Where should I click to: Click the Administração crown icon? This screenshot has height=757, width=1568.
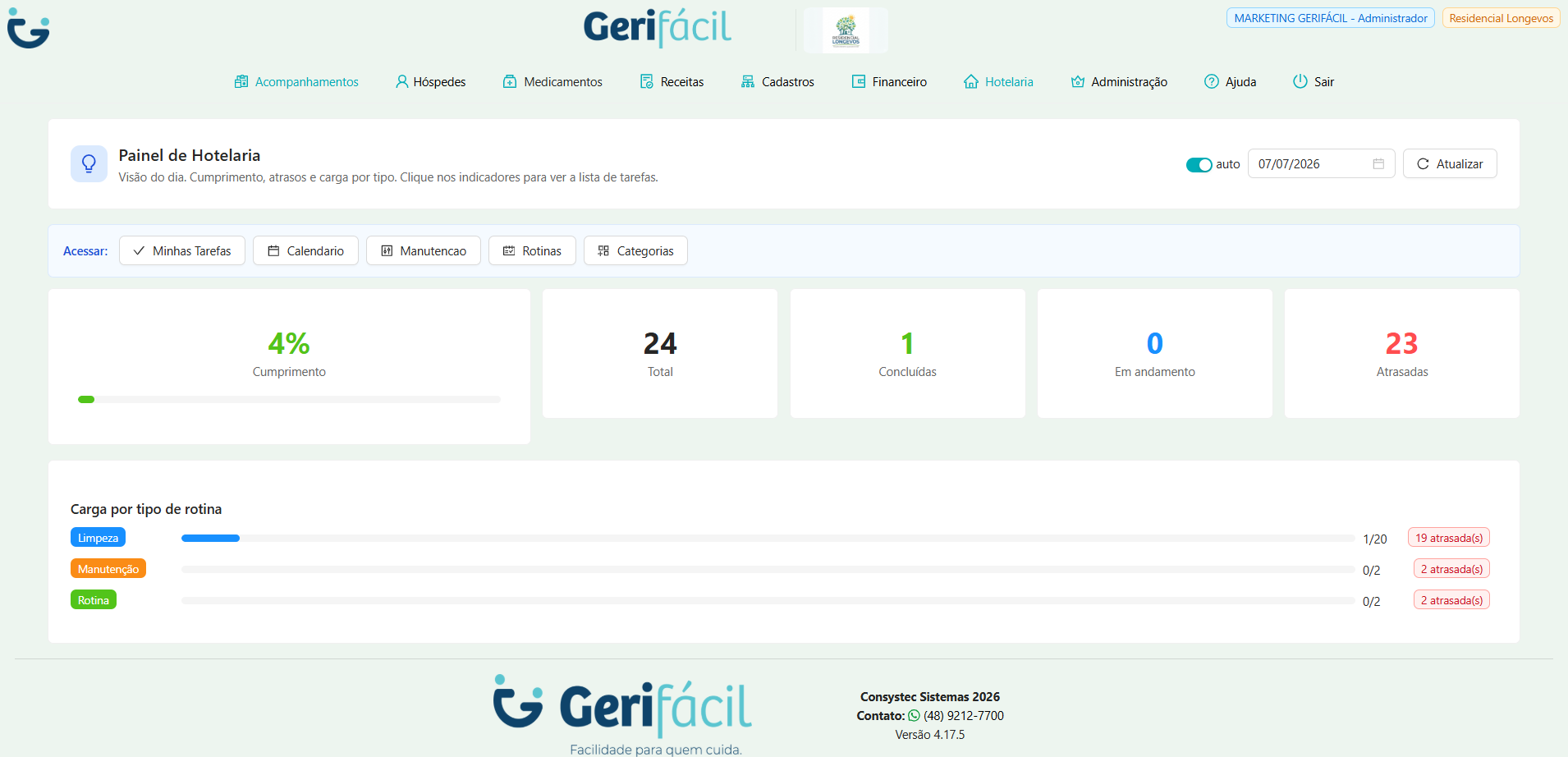pyautogui.click(x=1078, y=81)
